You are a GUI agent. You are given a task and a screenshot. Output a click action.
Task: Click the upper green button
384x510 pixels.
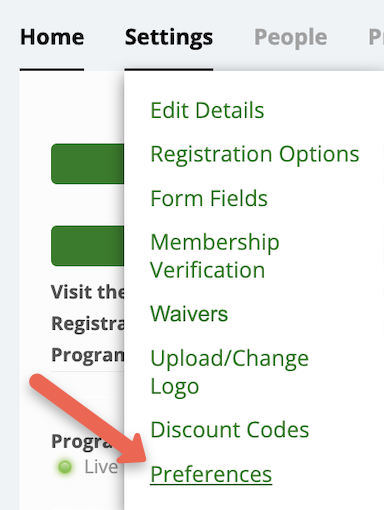click(x=88, y=164)
